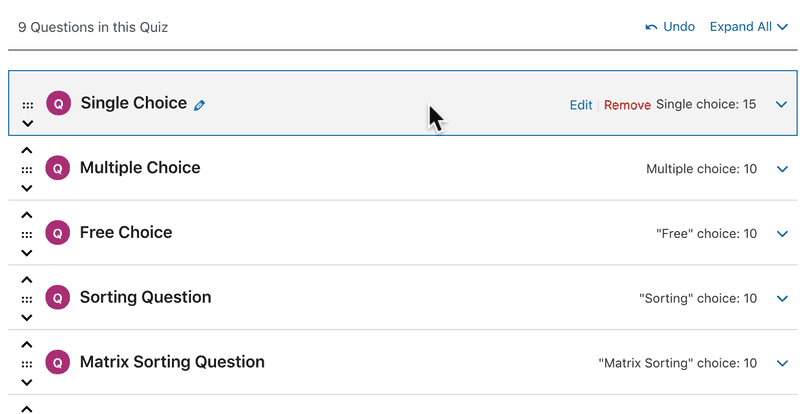
Task: Click the Expand All link
Action: pyautogui.click(x=748, y=27)
